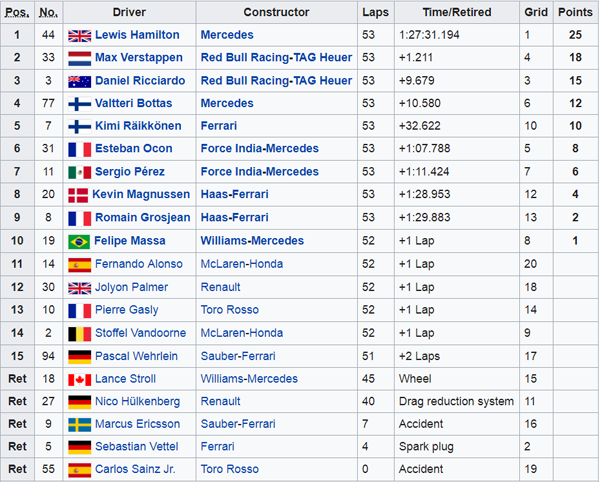
Task: Open the Sebastian Vettel link
Action: pyautogui.click(x=137, y=446)
